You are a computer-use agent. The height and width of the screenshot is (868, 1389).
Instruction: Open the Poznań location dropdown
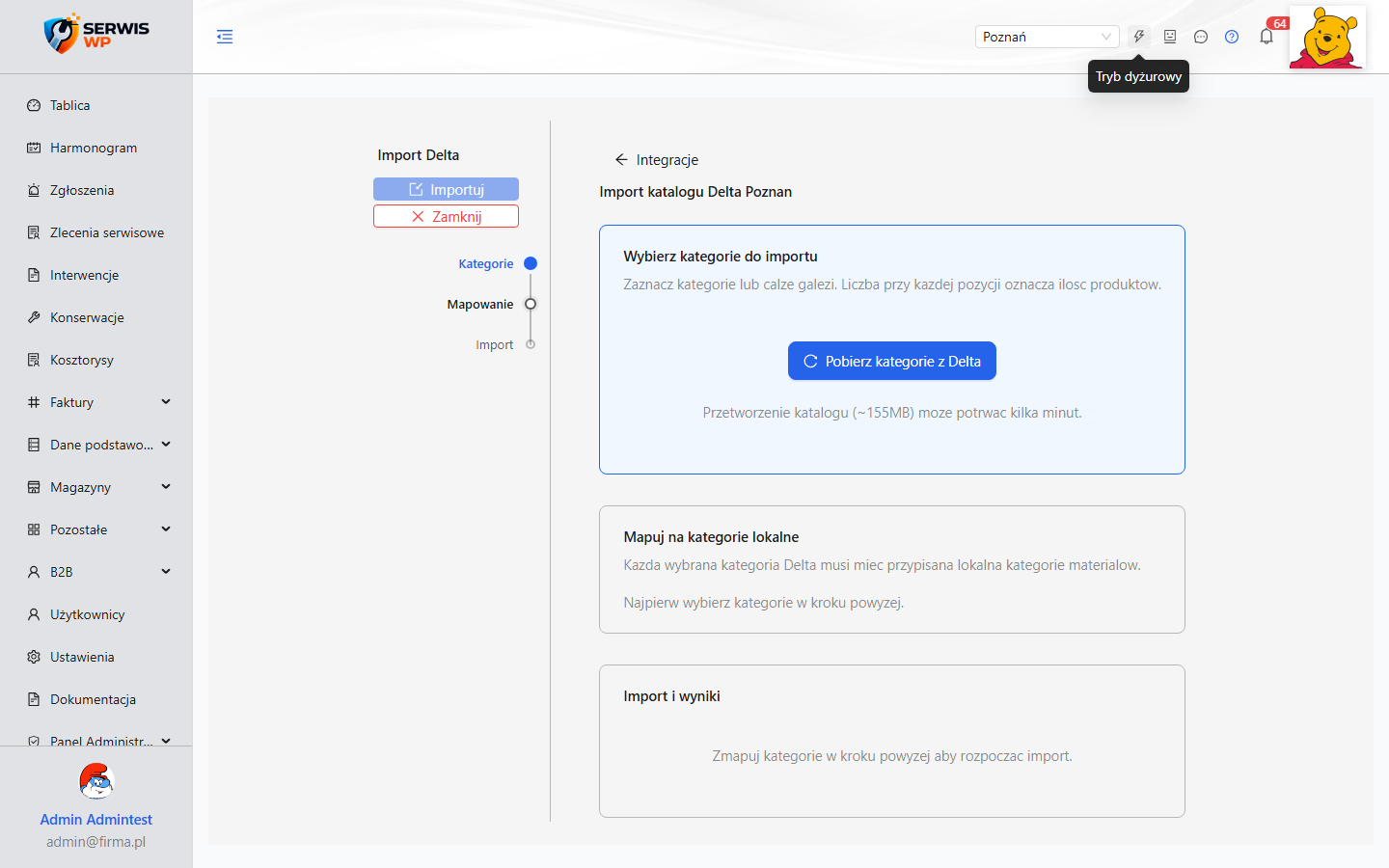pyautogui.click(x=1047, y=37)
